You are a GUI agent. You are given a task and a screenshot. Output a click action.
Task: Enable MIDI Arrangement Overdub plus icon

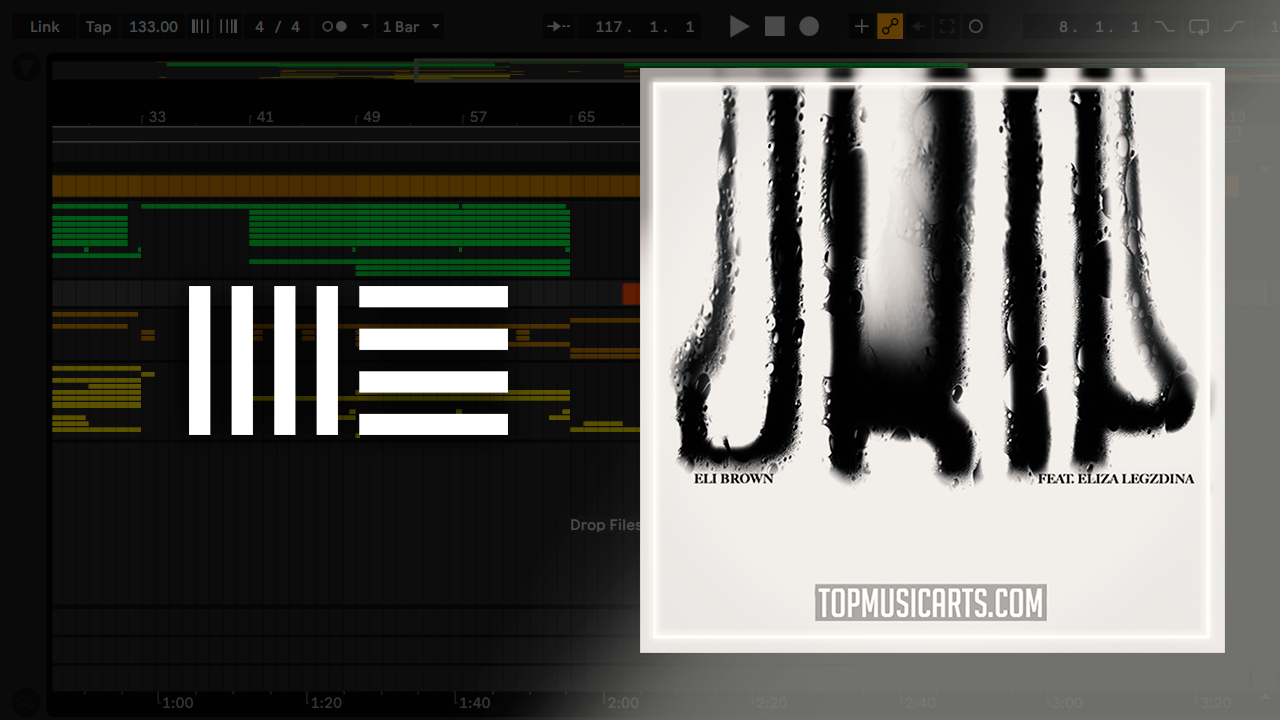[861, 27]
